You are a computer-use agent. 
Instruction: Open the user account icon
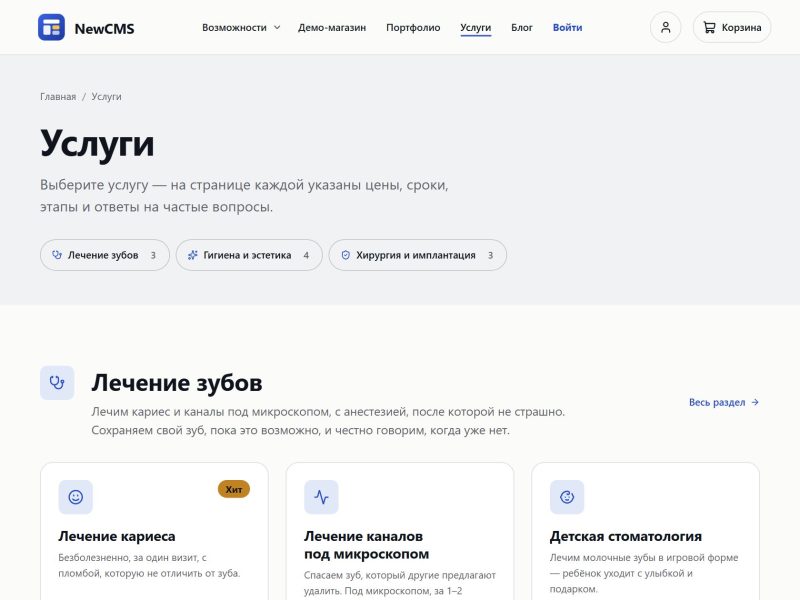pyautogui.click(x=665, y=28)
